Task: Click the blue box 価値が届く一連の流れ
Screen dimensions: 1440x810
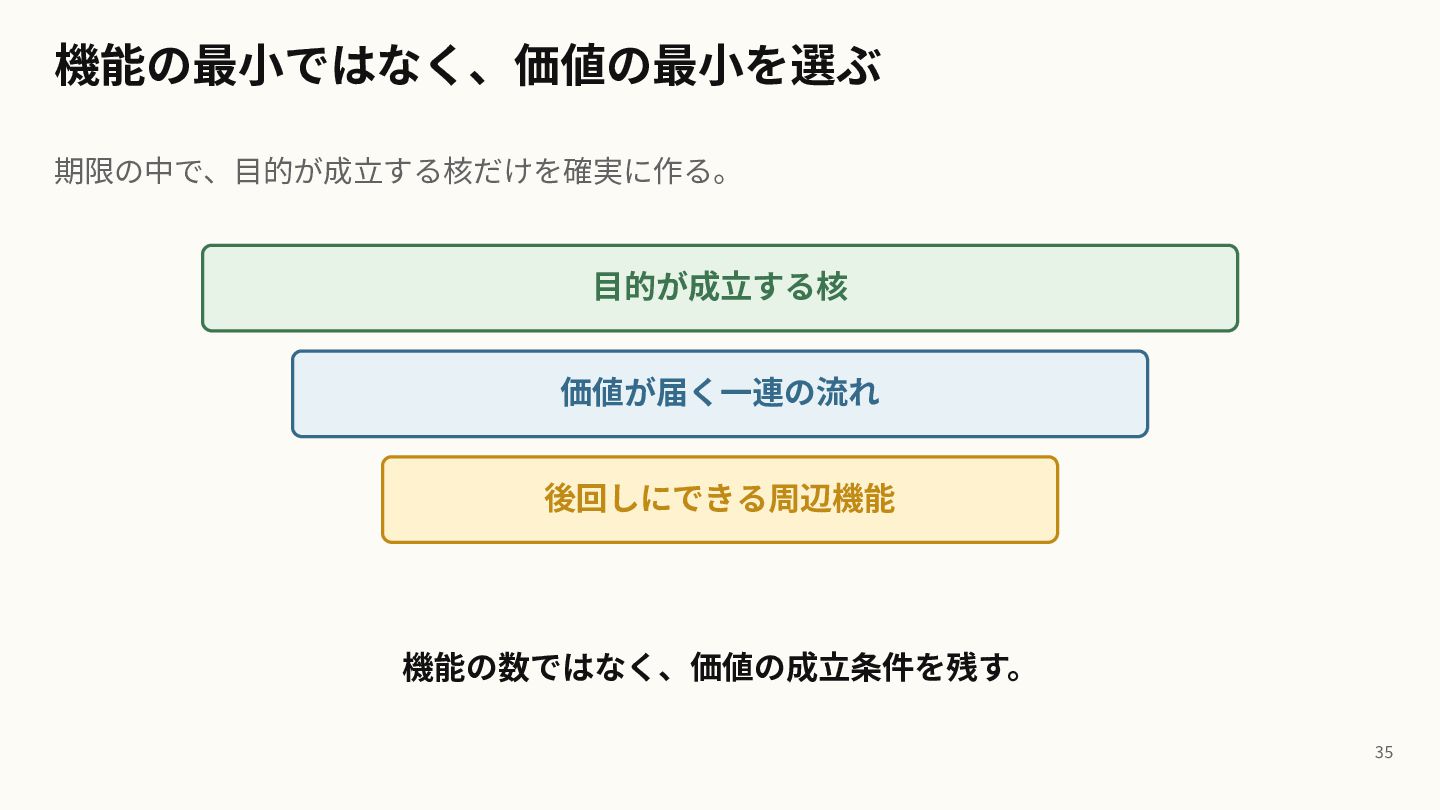Action: click(x=720, y=393)
